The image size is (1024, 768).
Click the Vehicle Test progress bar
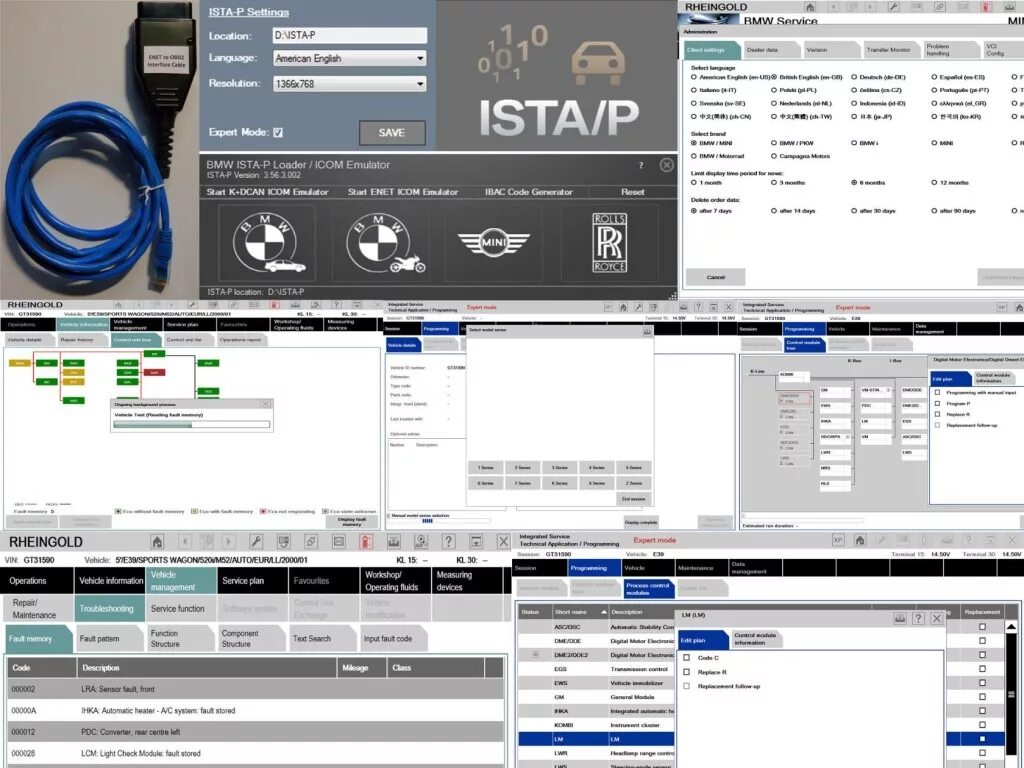pyautogui.click(x=192, y=424)
